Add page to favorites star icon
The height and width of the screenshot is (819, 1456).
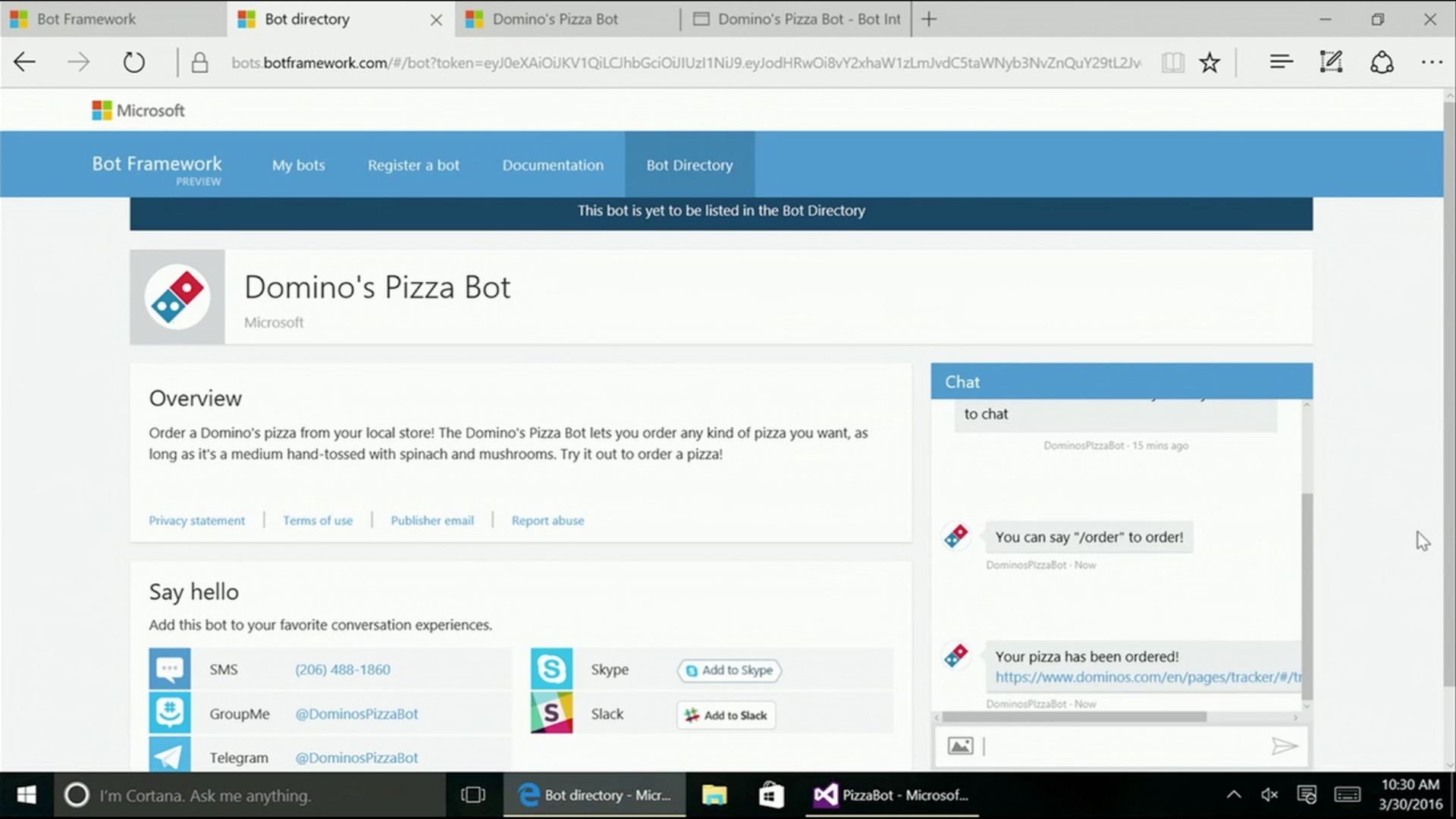coord(1210,62)
